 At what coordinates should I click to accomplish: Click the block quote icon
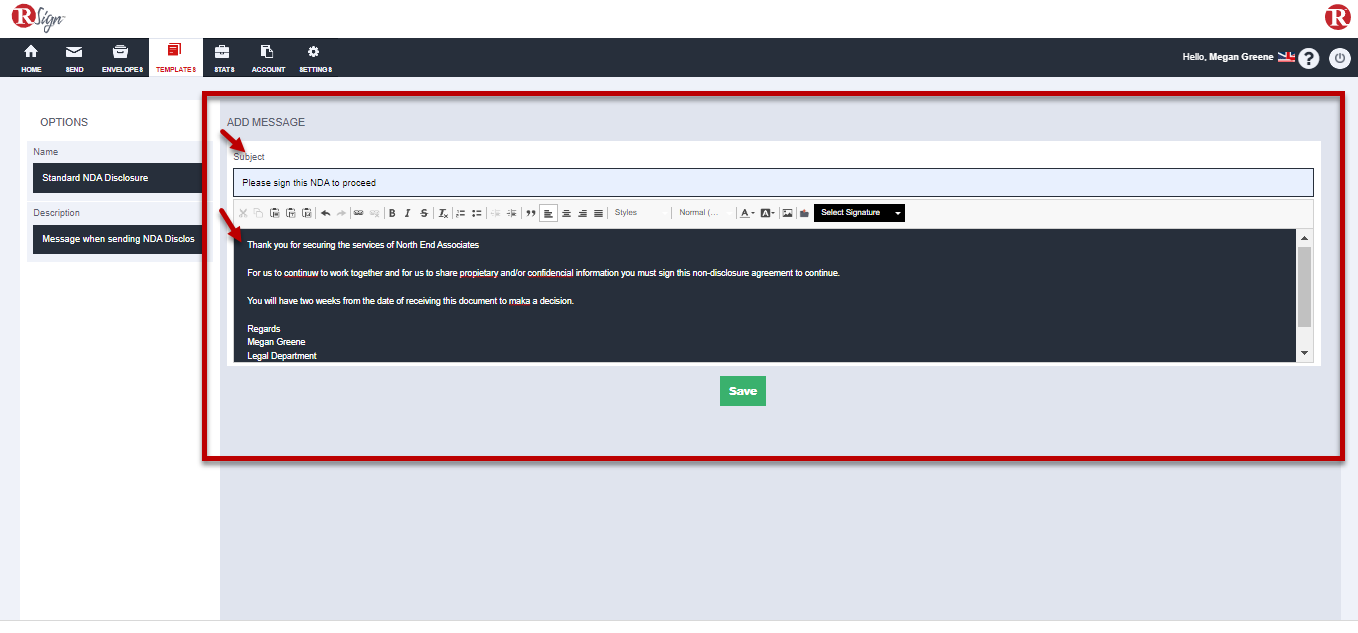531,213
